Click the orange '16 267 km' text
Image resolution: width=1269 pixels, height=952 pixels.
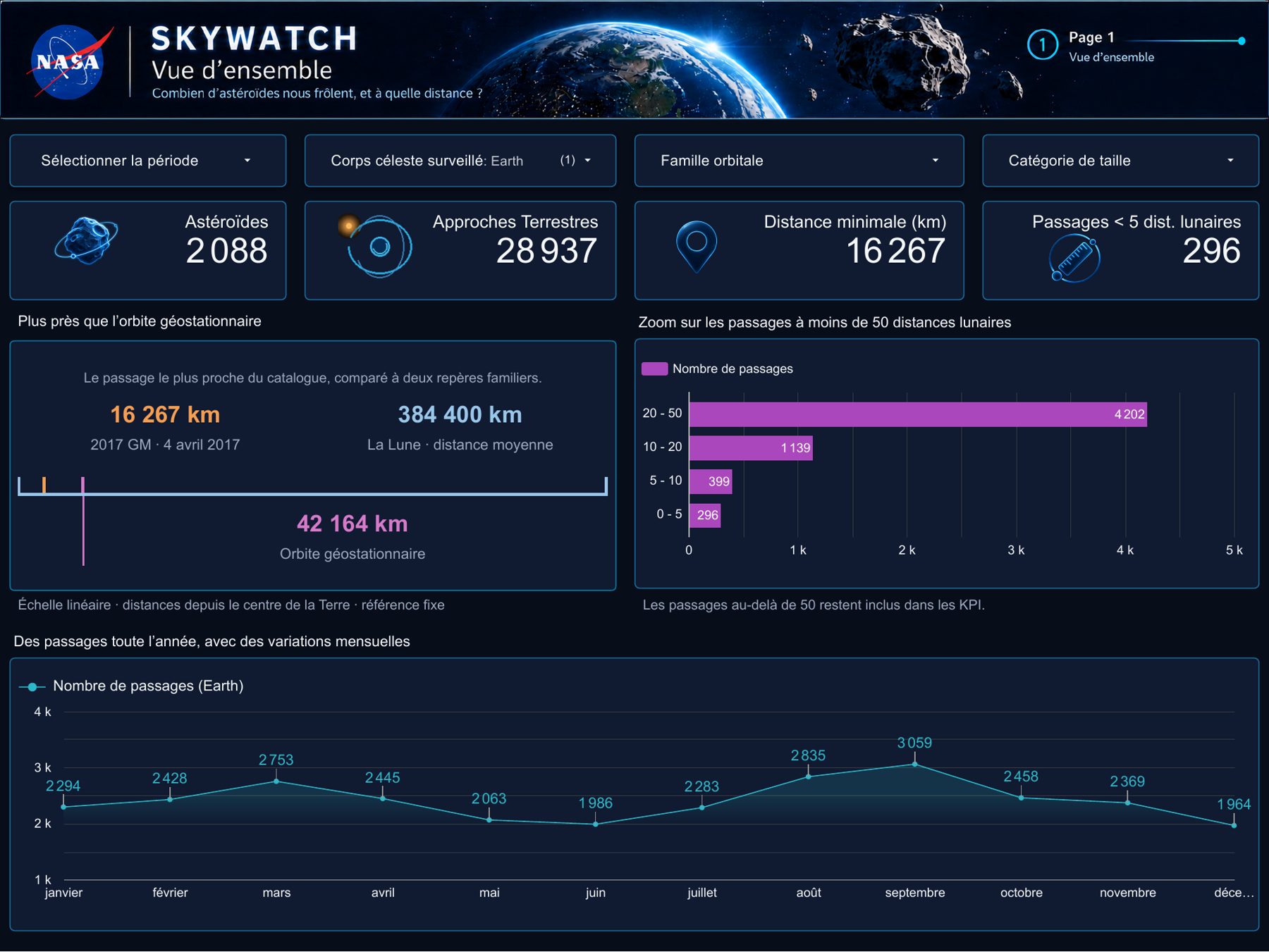pos(165,414)
